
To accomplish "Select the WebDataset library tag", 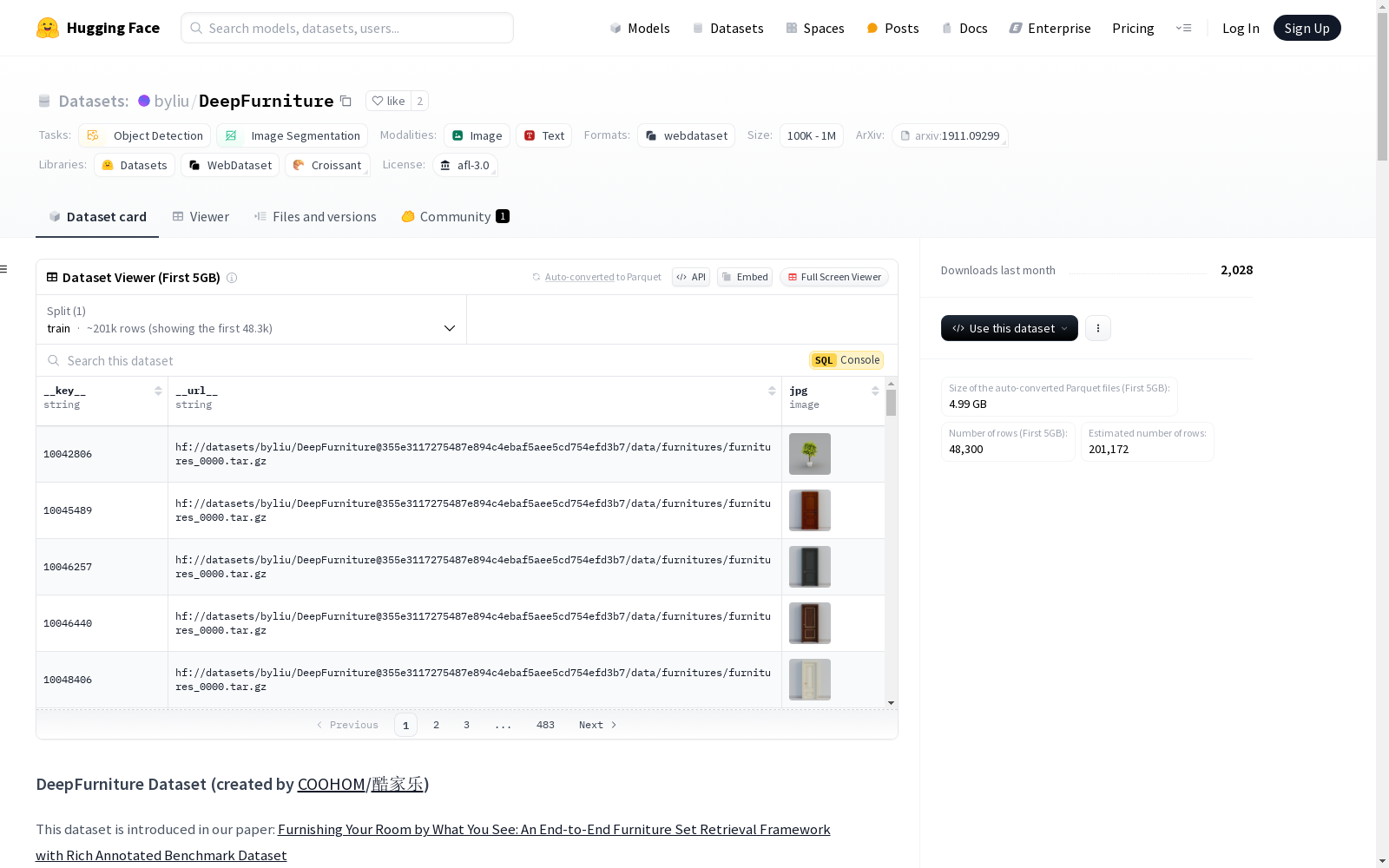I will coord(230,165).
